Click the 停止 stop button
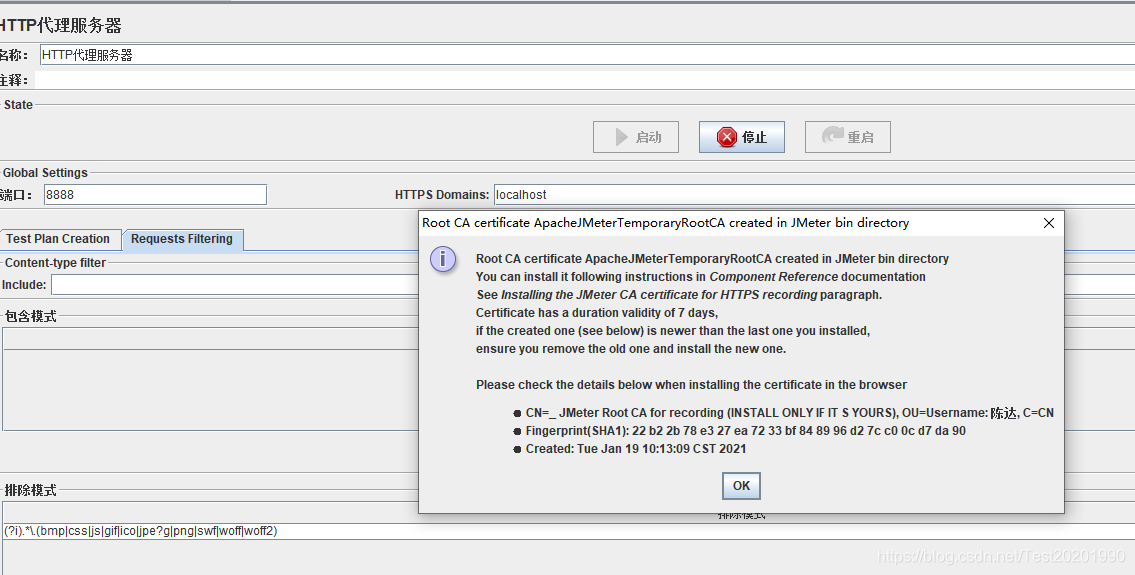The height and width of the screenshot is (575, 1135). pos(741,137)
